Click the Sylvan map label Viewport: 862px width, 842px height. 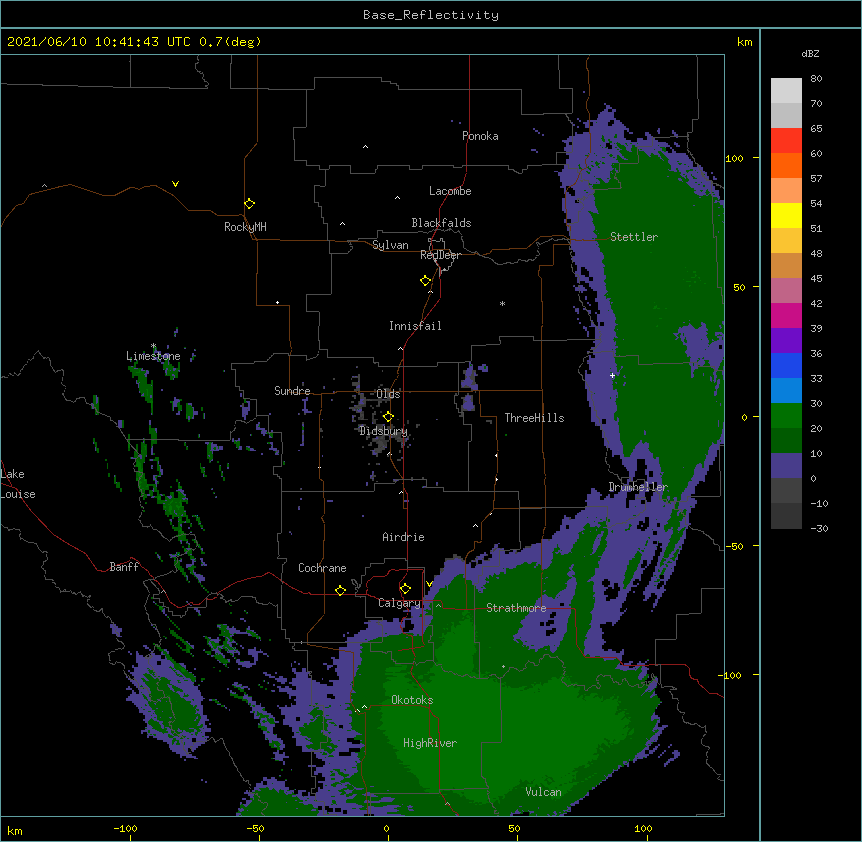click(x=390, y=245)
